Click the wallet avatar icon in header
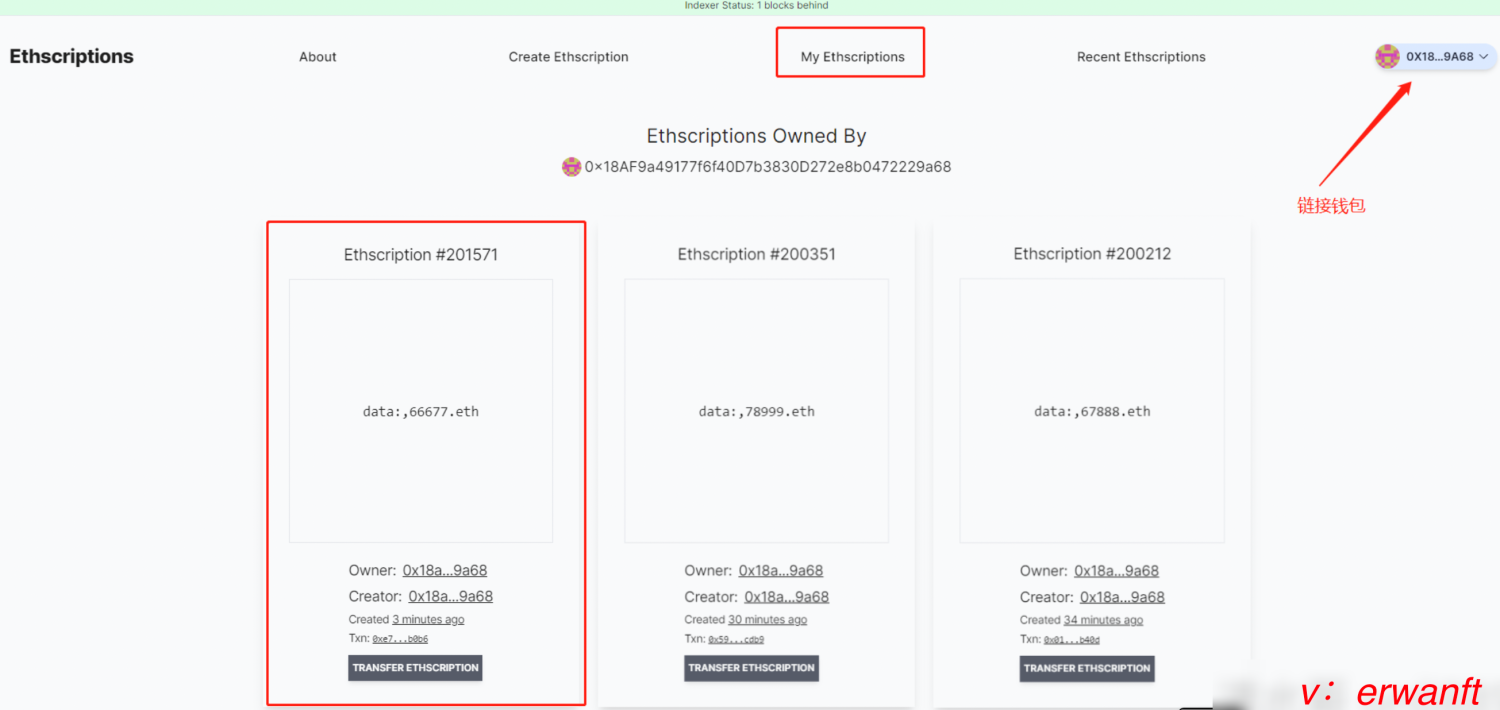 tap(1387, 57)
